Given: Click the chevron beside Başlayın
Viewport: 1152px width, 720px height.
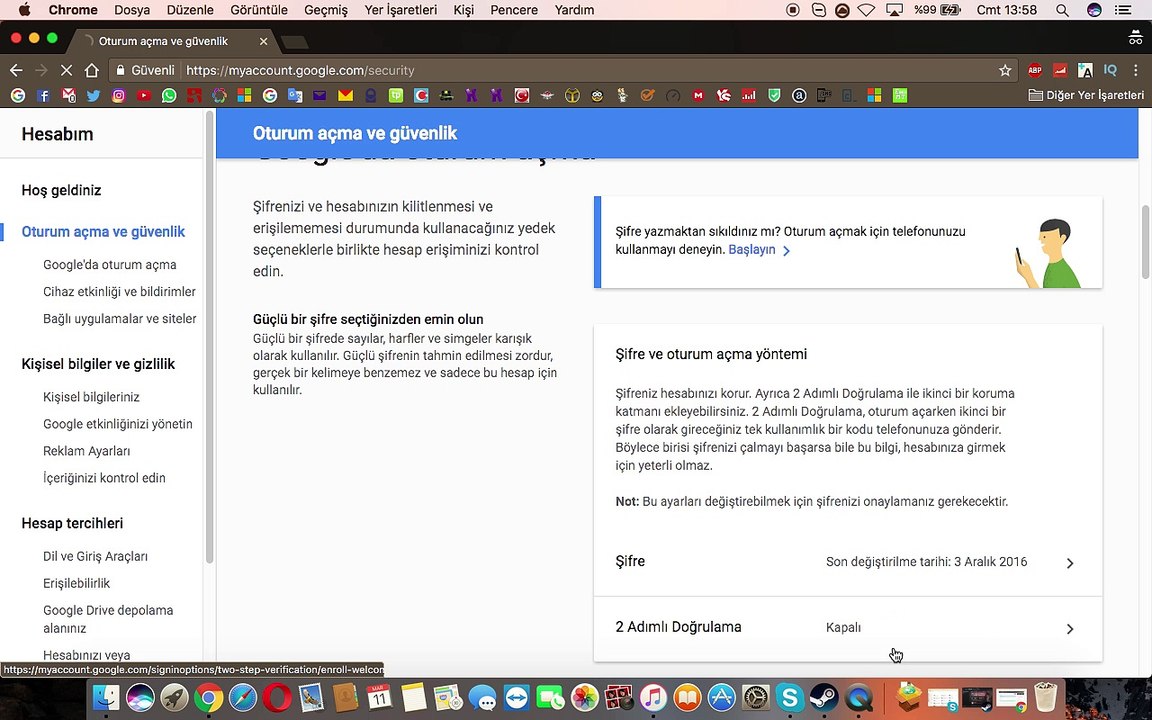Looking at the screenshot, I should [786, 251].
